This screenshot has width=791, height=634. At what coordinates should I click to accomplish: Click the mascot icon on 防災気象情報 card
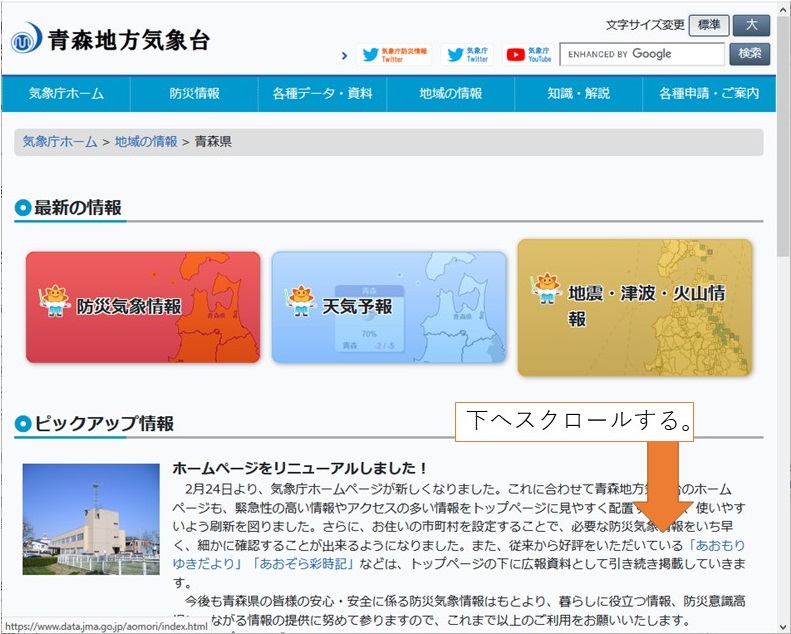click(x=56, y=300)
